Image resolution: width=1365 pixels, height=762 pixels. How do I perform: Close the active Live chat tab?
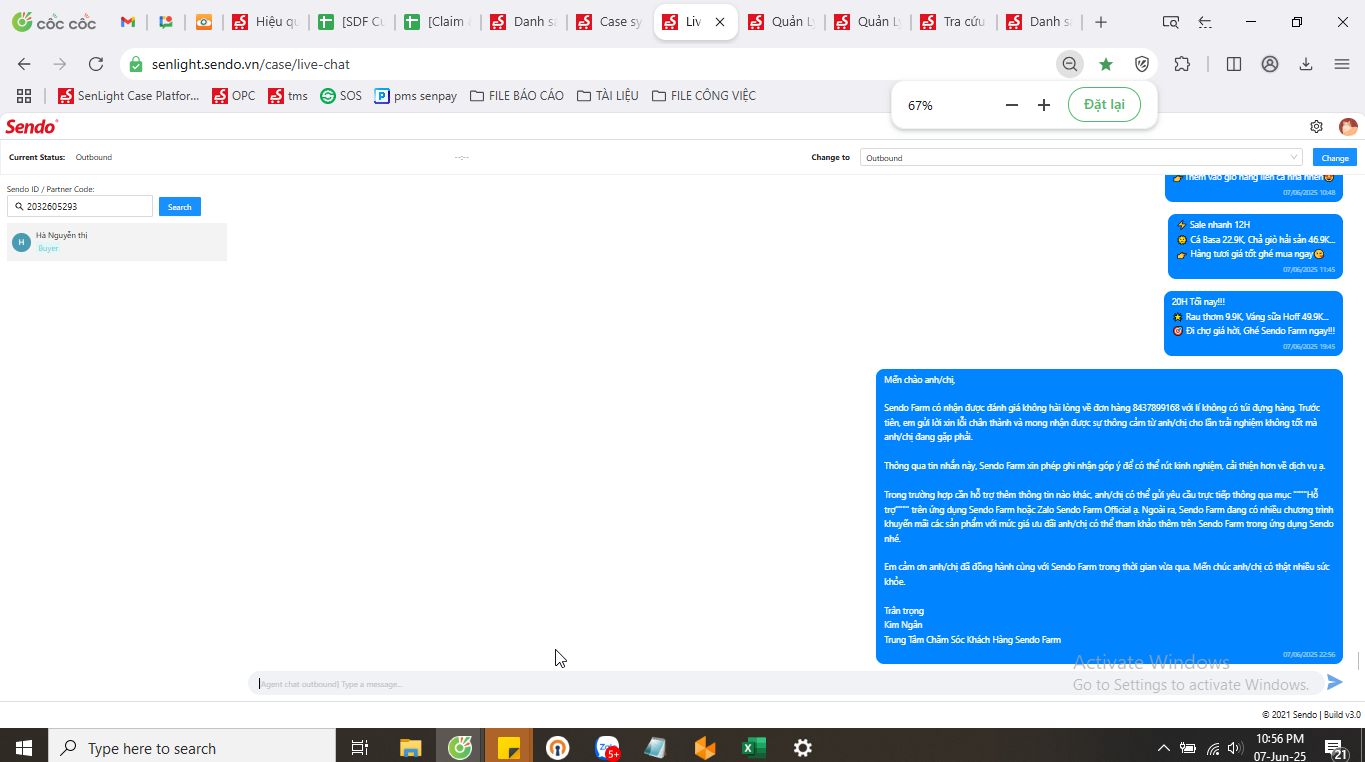tap(720, 22)
